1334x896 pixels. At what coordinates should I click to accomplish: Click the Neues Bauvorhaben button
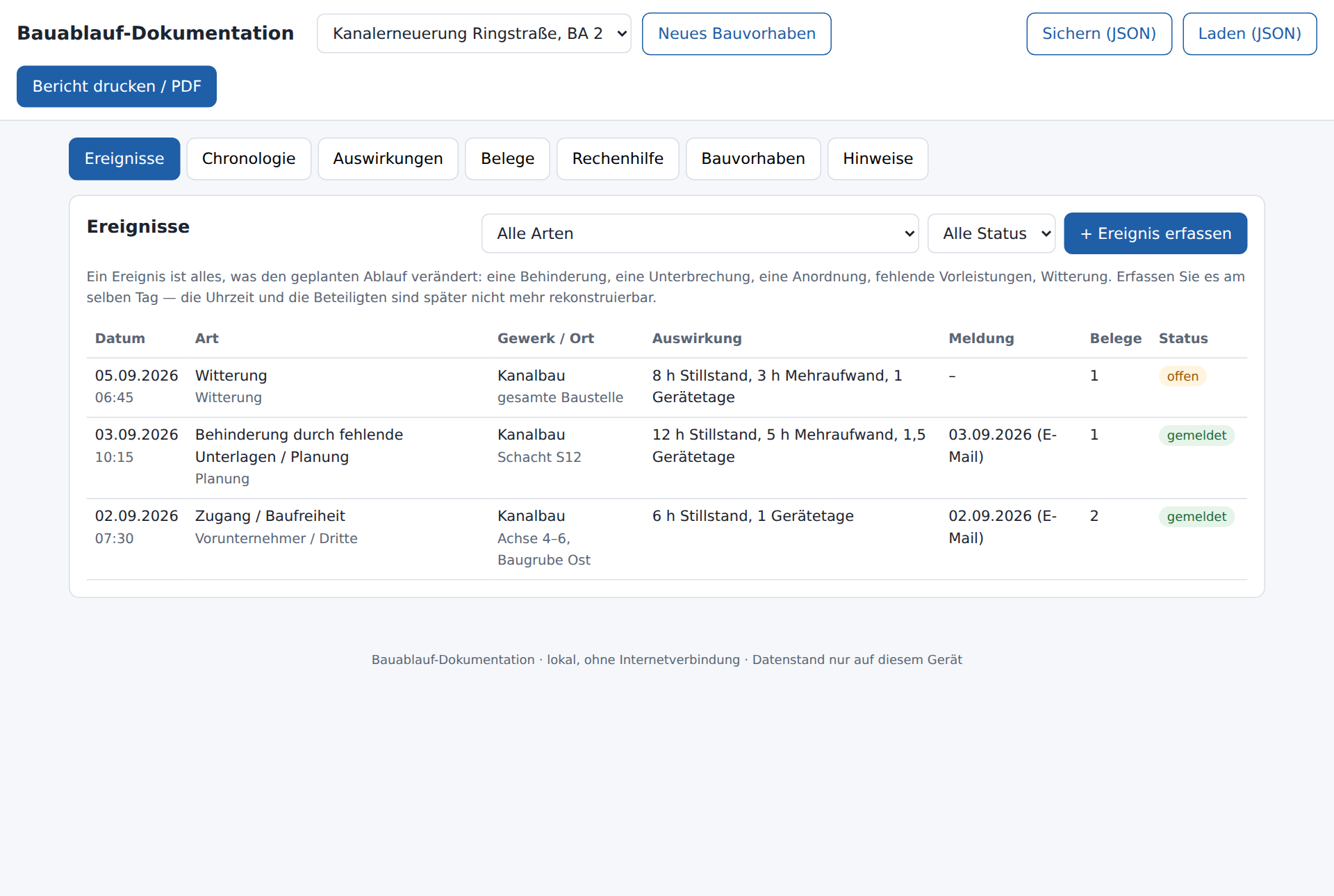tap(736, 33)
